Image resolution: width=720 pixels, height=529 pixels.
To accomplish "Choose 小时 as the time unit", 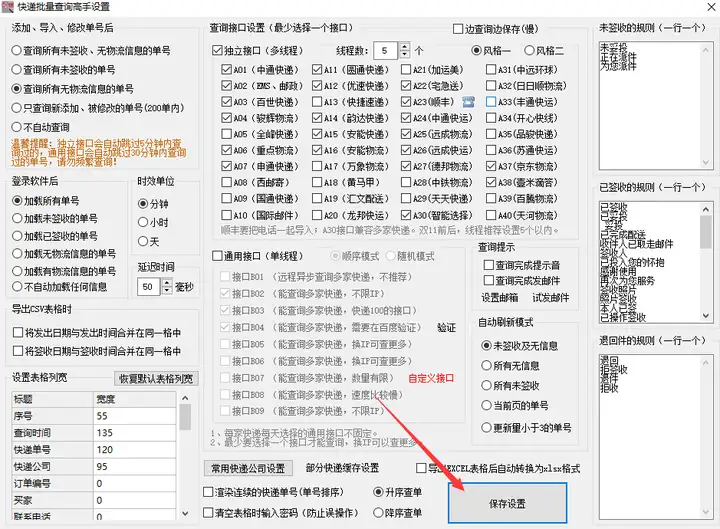I will pos(145,223).
